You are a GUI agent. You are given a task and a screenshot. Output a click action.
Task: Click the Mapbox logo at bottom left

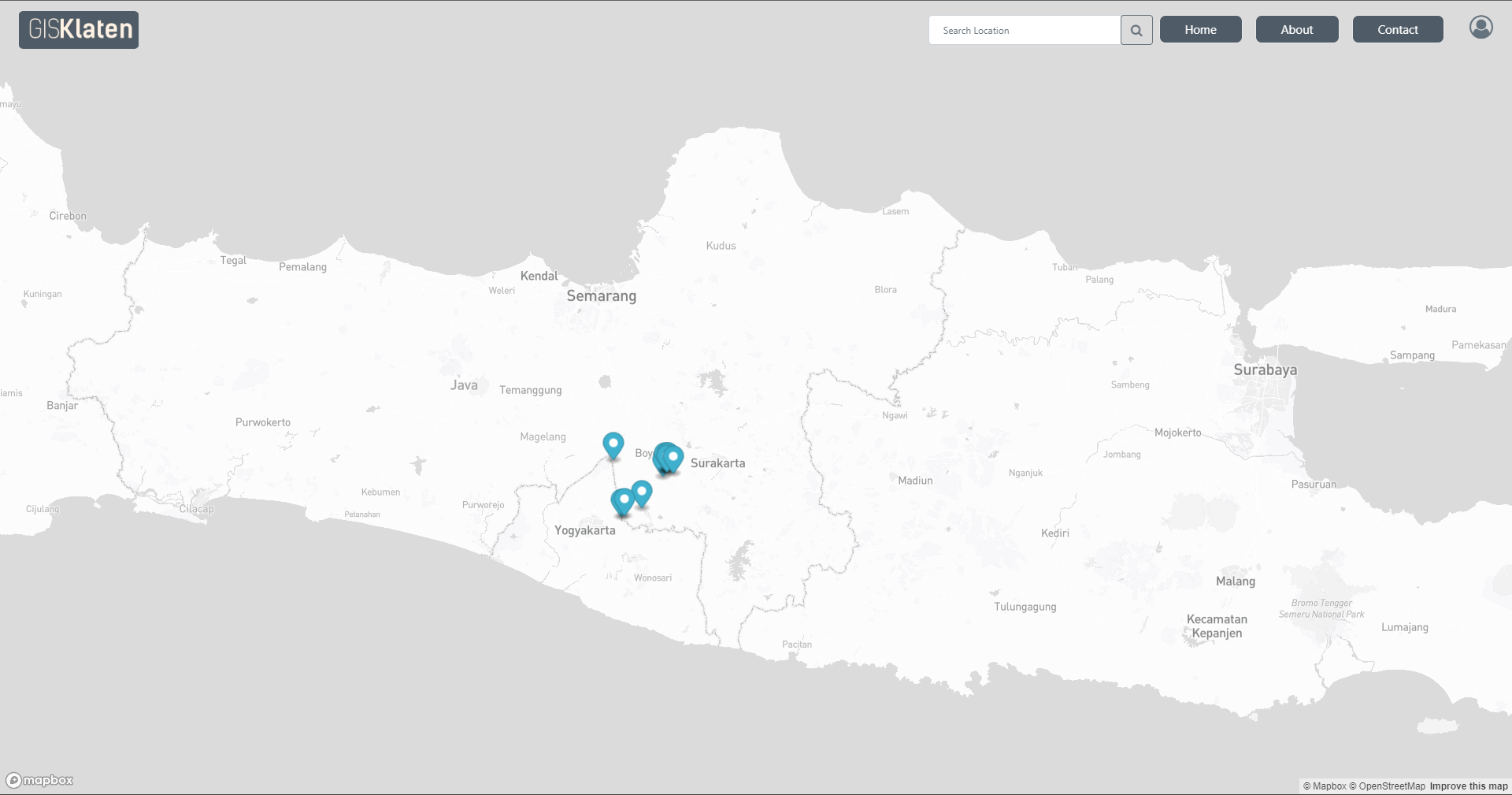39,779
